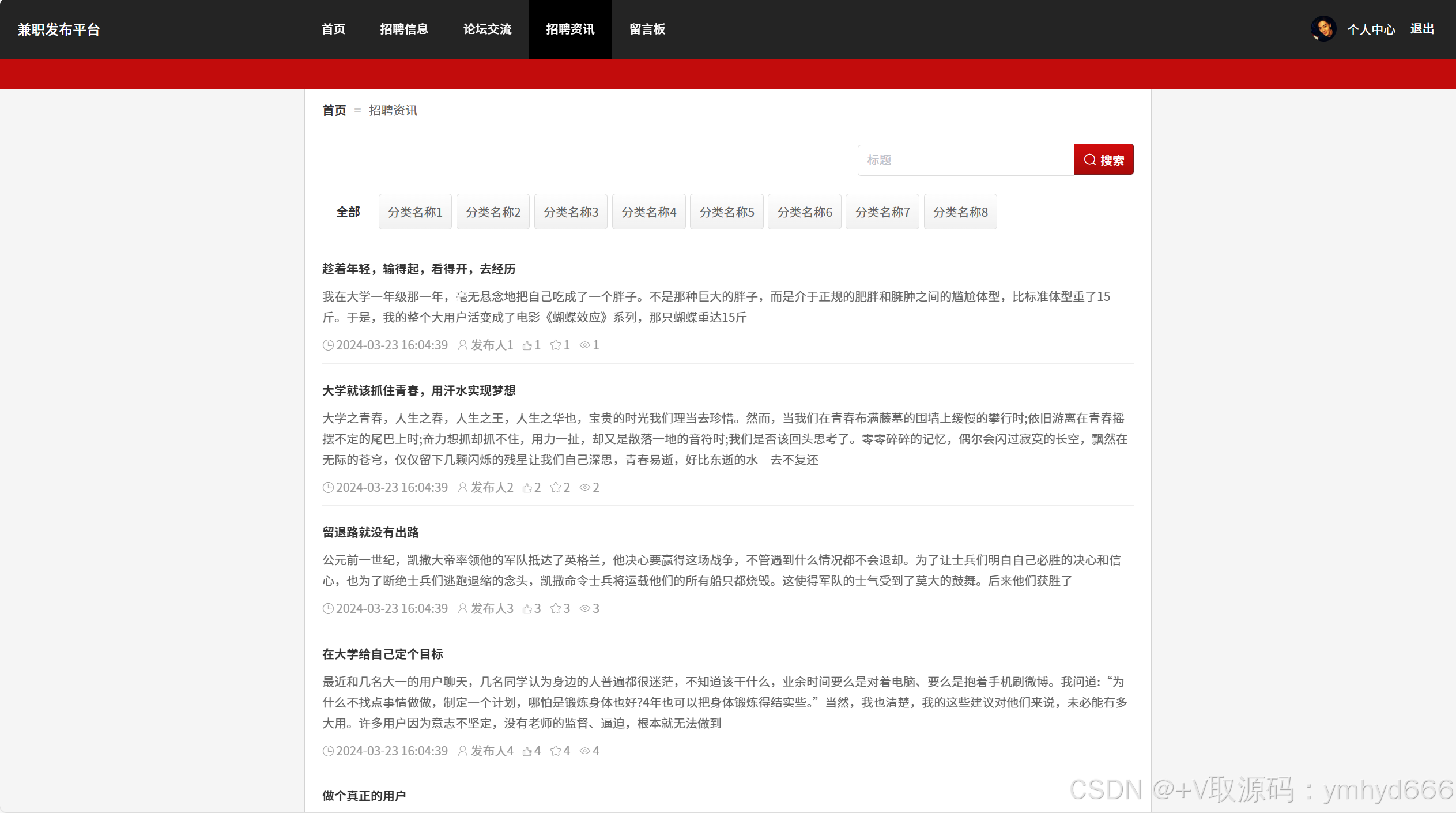Type in the 标题 search field
1456x813 pixels.
pyautogui.click(x=965, y=160)
